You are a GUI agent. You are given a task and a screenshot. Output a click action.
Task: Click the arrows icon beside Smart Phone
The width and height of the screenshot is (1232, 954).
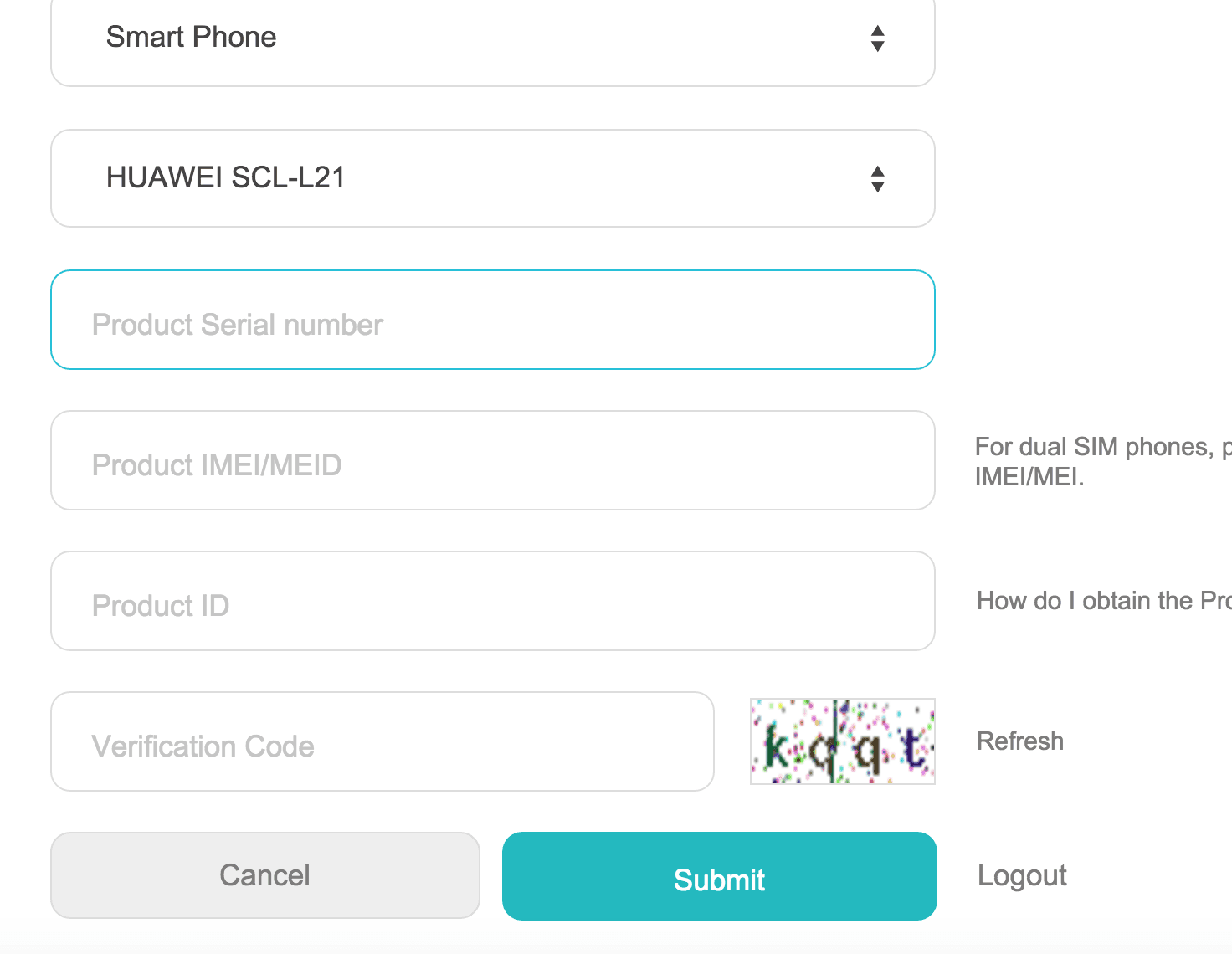[877, 38]
